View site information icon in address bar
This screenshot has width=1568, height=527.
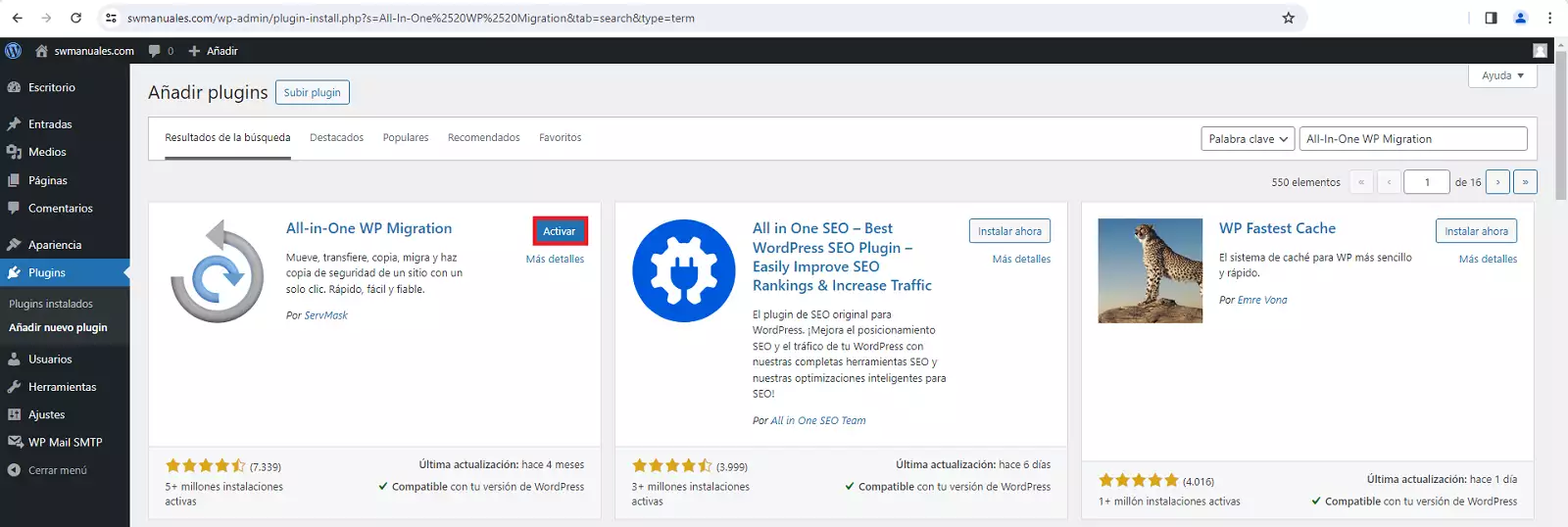point(111,18)
